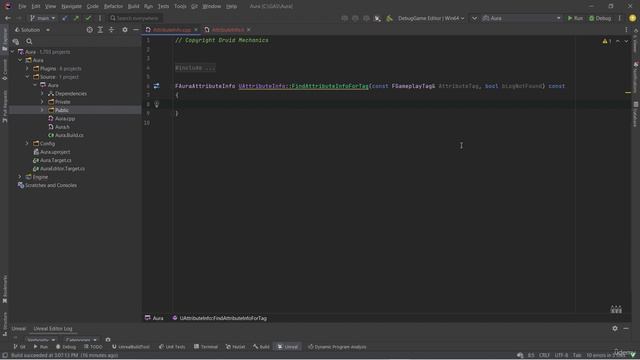
Task: Switch to the second editor tab AttributeInfo.h
Action: tap(227, 30)
